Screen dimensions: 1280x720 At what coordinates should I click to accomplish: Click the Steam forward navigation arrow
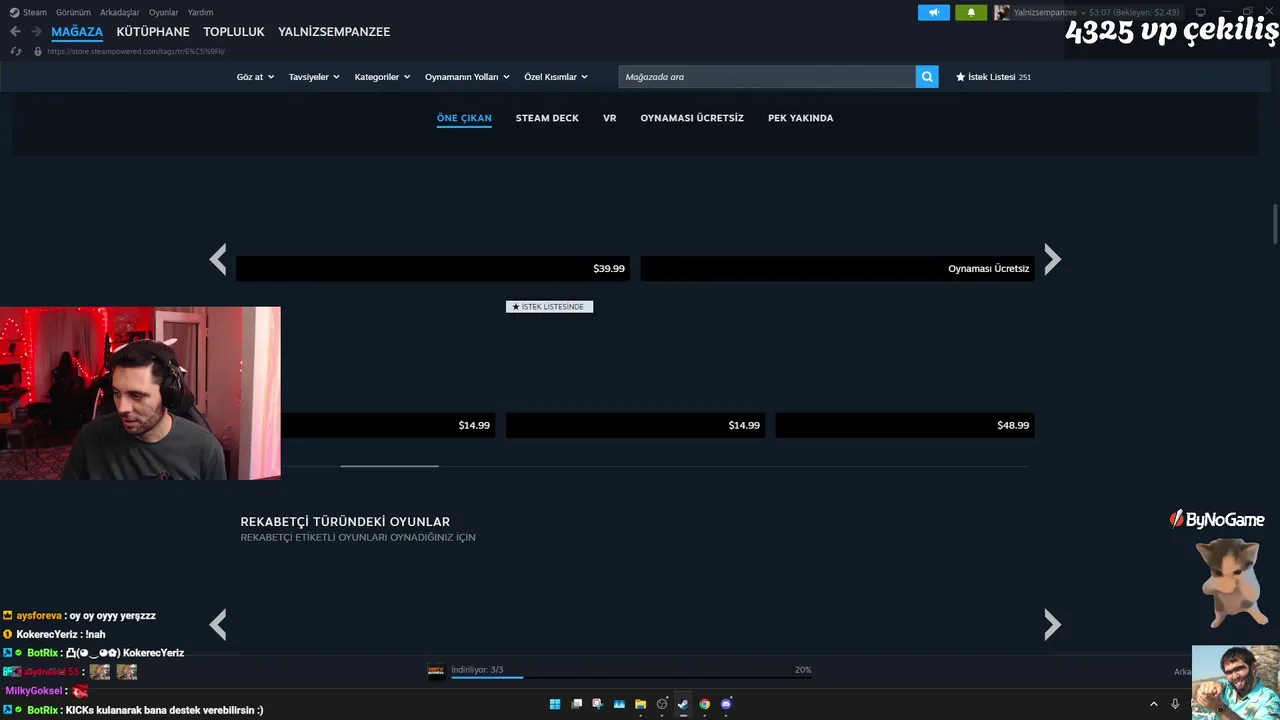(36, 32)
